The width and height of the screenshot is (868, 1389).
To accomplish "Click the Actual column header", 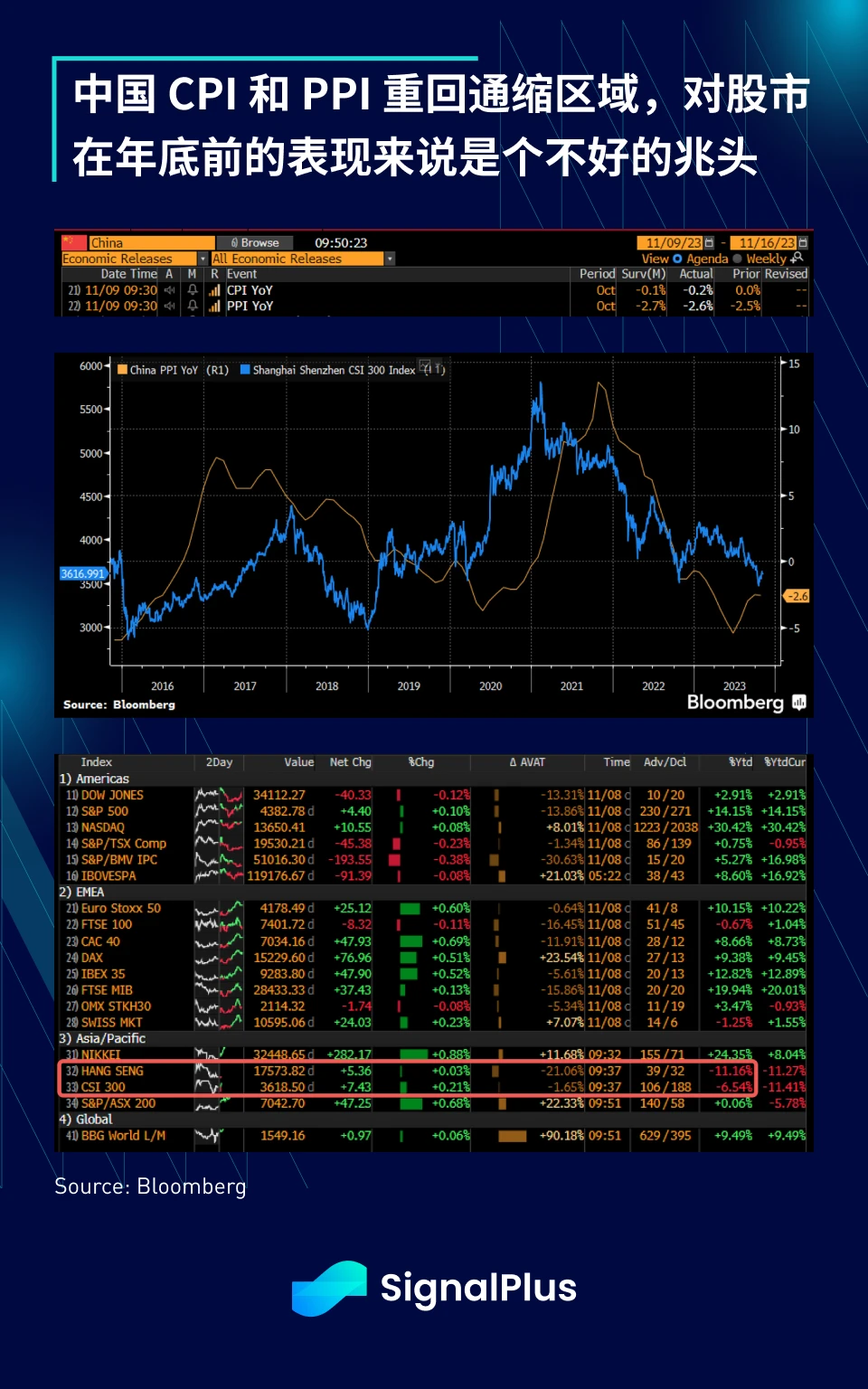I will (695, 274).
